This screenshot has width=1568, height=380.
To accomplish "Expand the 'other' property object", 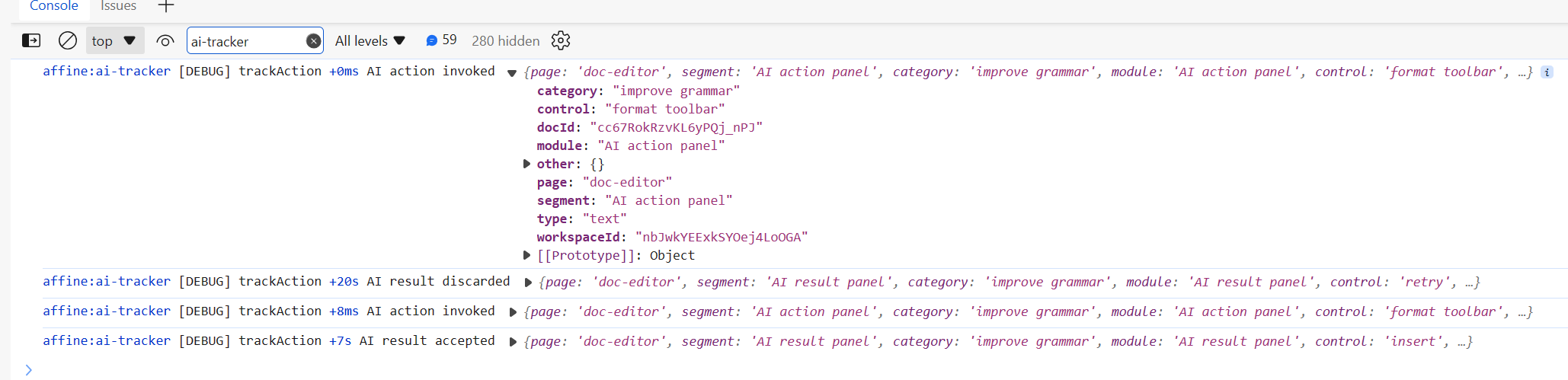I will pos(526,164).
